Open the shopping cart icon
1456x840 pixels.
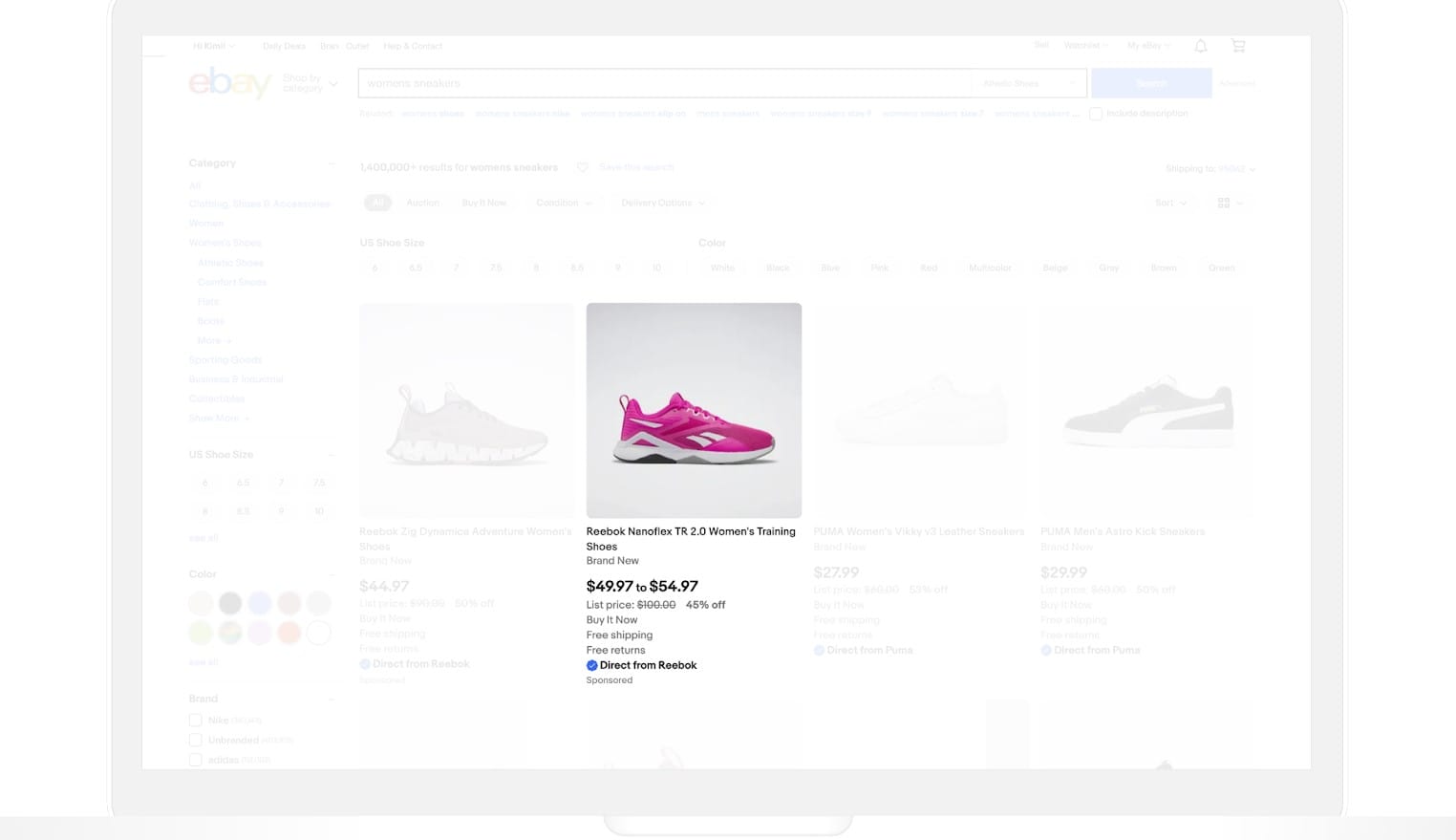pyautogui.click(x=1238, y=46)
